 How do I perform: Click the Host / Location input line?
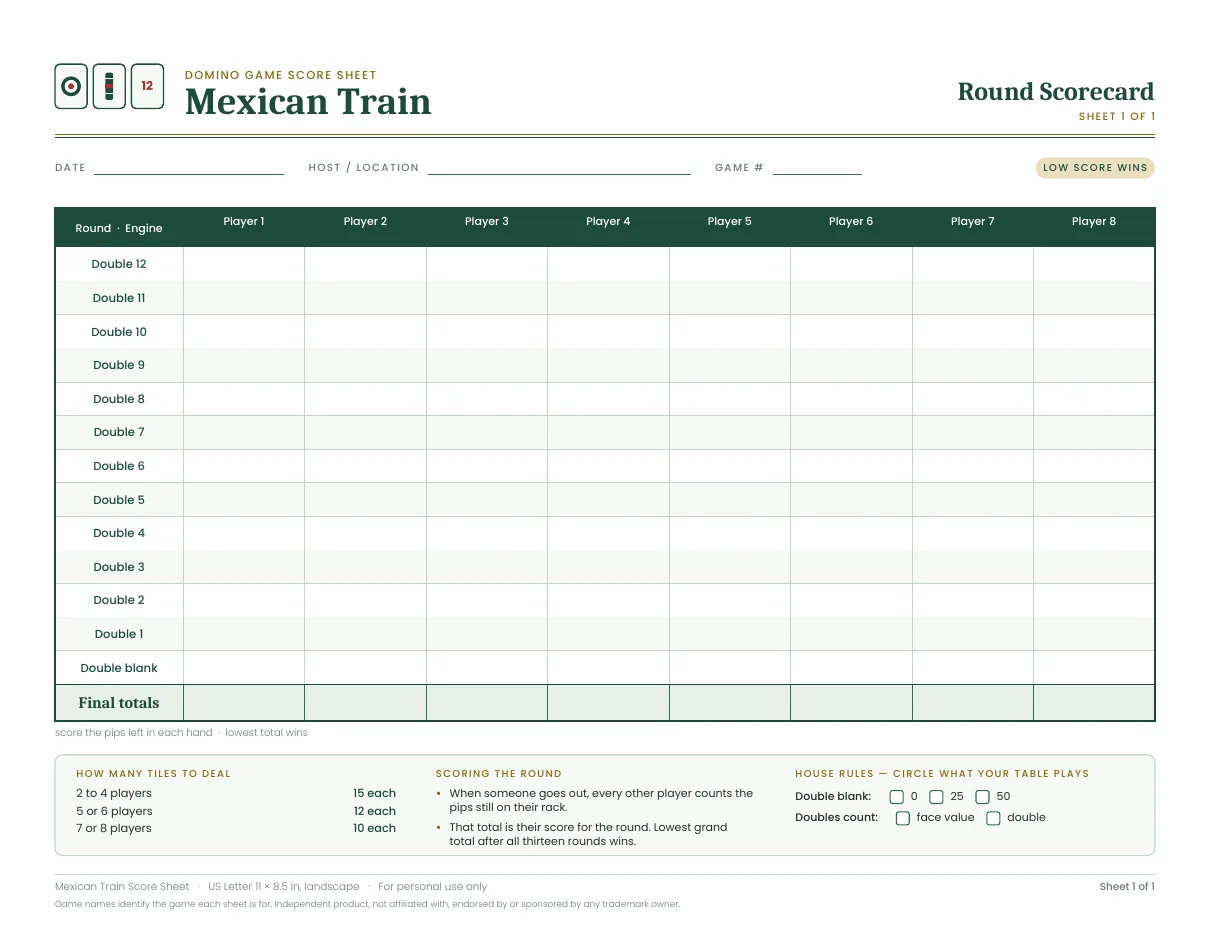(x=559, y=168)
